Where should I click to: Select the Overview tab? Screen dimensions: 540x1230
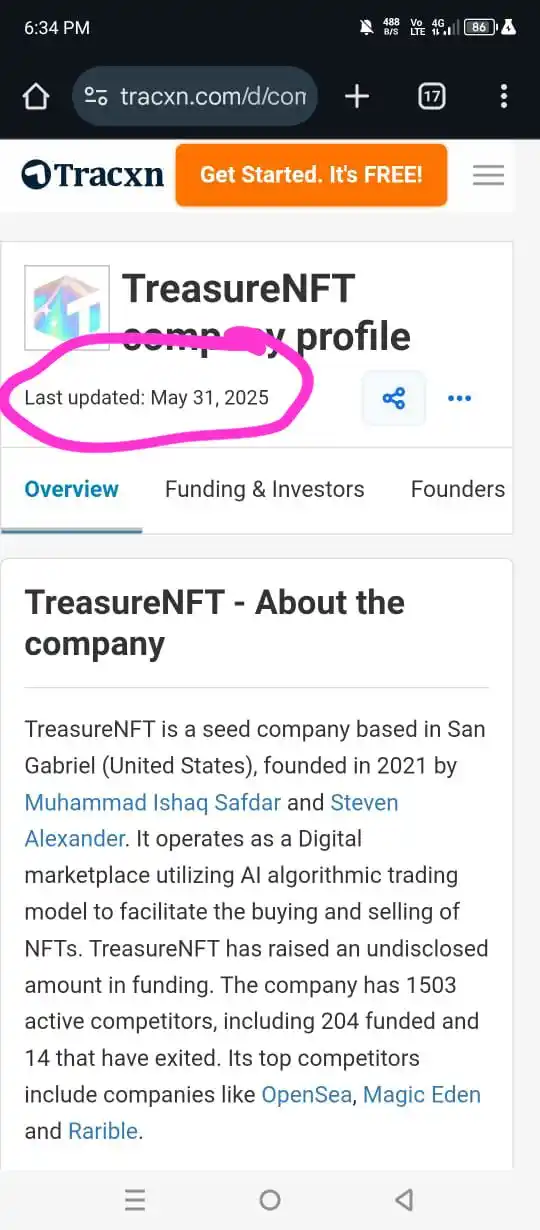pos(72,489)
